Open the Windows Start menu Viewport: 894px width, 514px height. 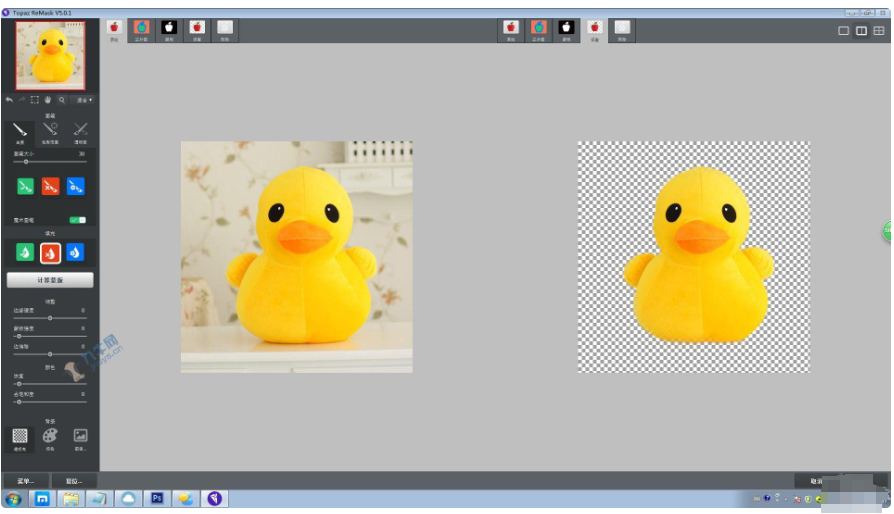[14, 499]
